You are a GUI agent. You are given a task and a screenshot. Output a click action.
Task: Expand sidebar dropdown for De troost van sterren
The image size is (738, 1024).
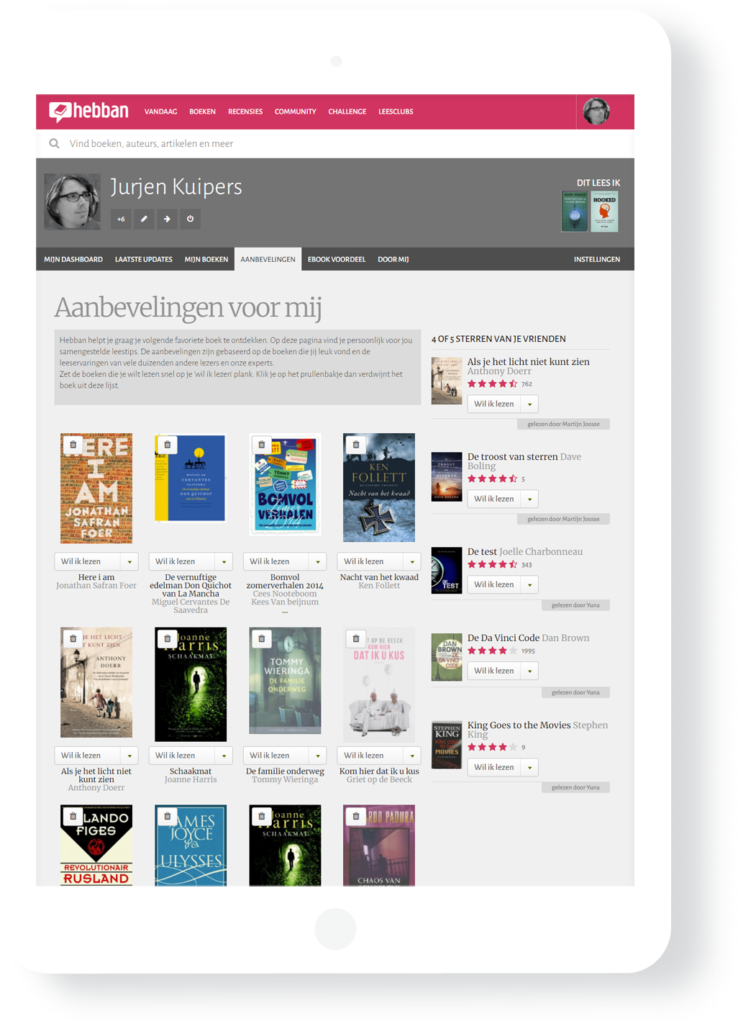pos(529,499)
